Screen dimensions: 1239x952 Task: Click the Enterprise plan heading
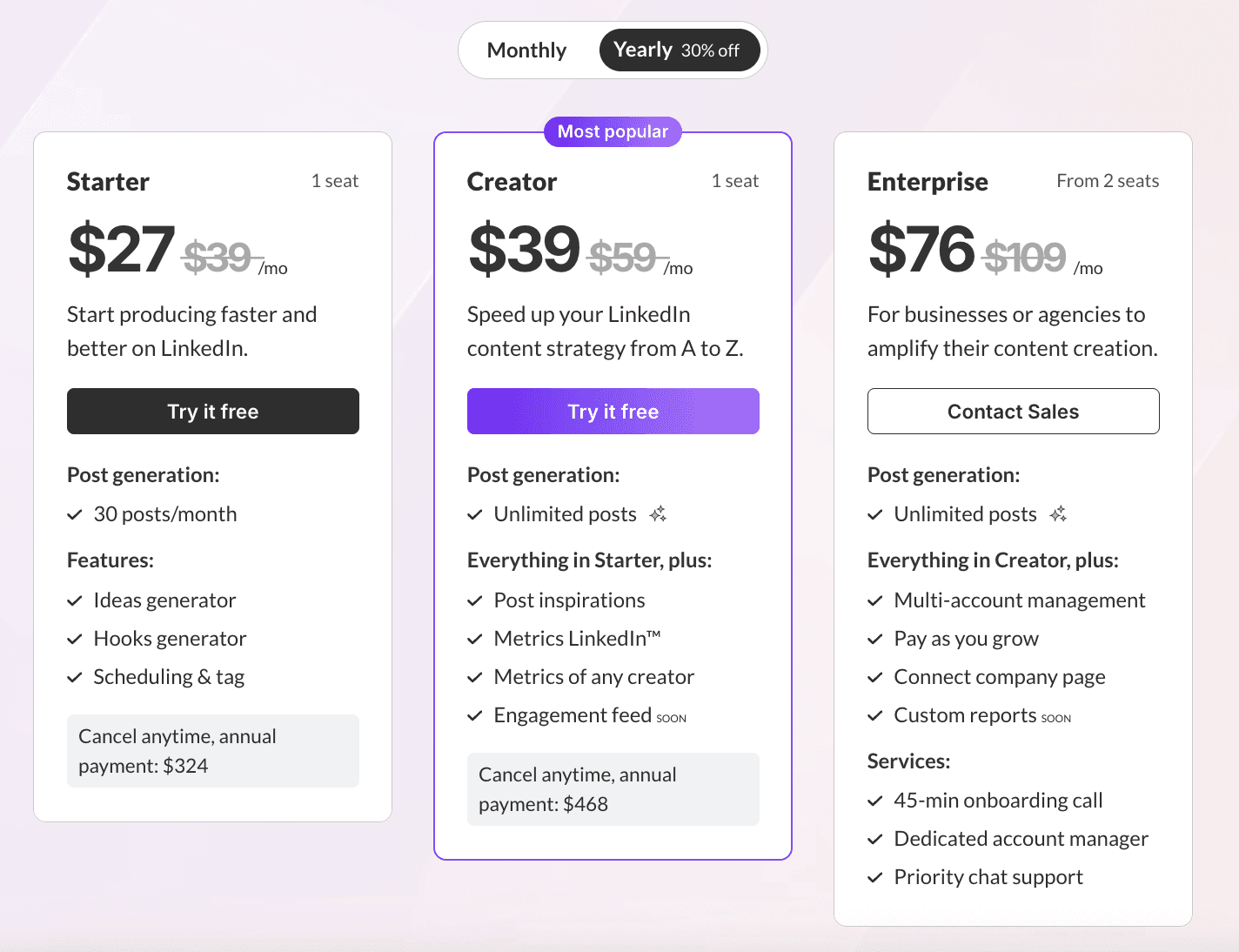coord(928,182)
